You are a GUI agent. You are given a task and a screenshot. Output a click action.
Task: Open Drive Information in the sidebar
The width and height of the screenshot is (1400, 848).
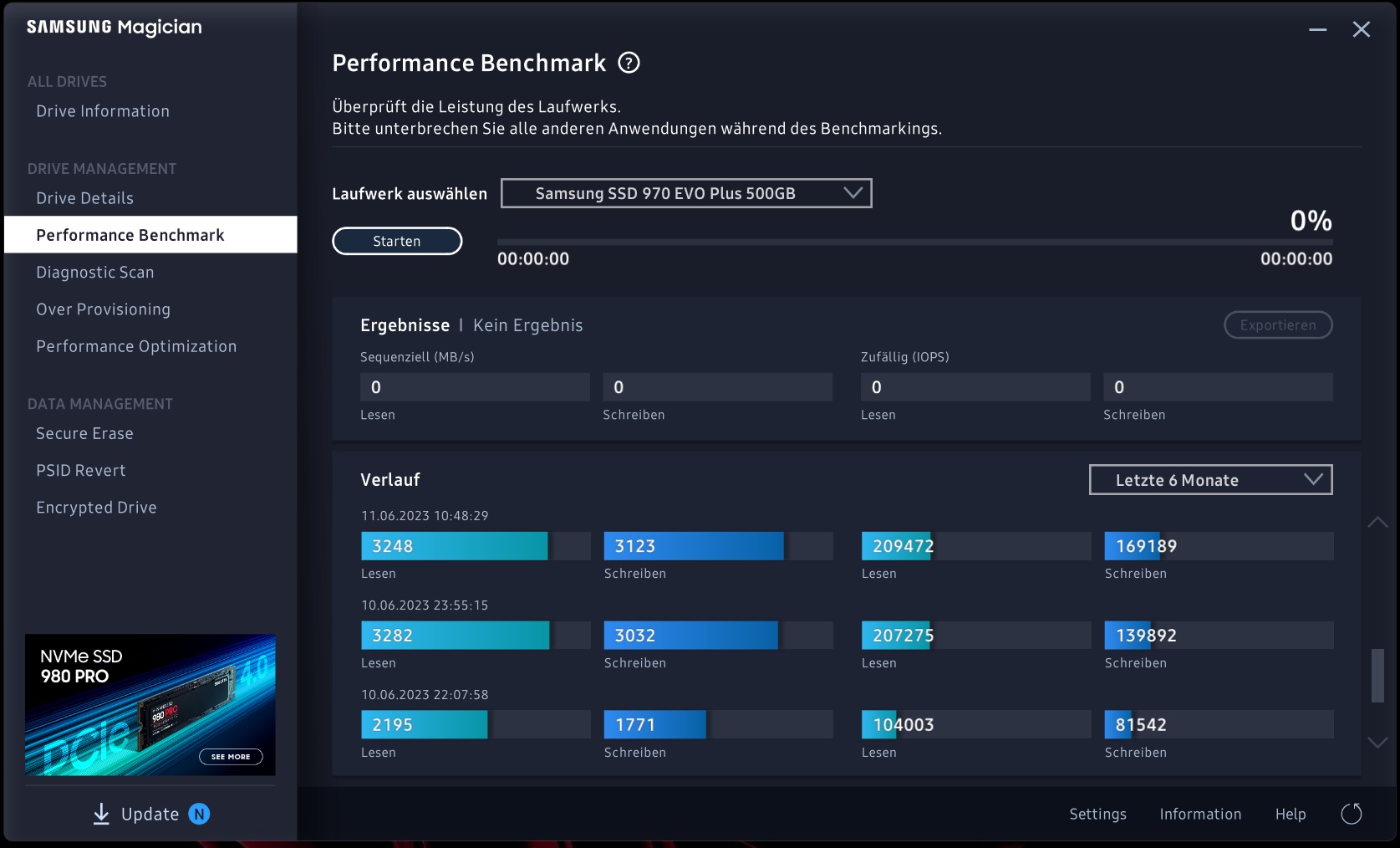coord(103,111)
